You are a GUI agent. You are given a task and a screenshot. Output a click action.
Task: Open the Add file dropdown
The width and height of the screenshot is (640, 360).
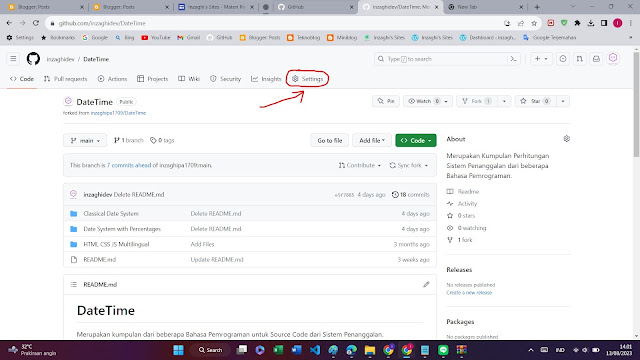(372, 140)
